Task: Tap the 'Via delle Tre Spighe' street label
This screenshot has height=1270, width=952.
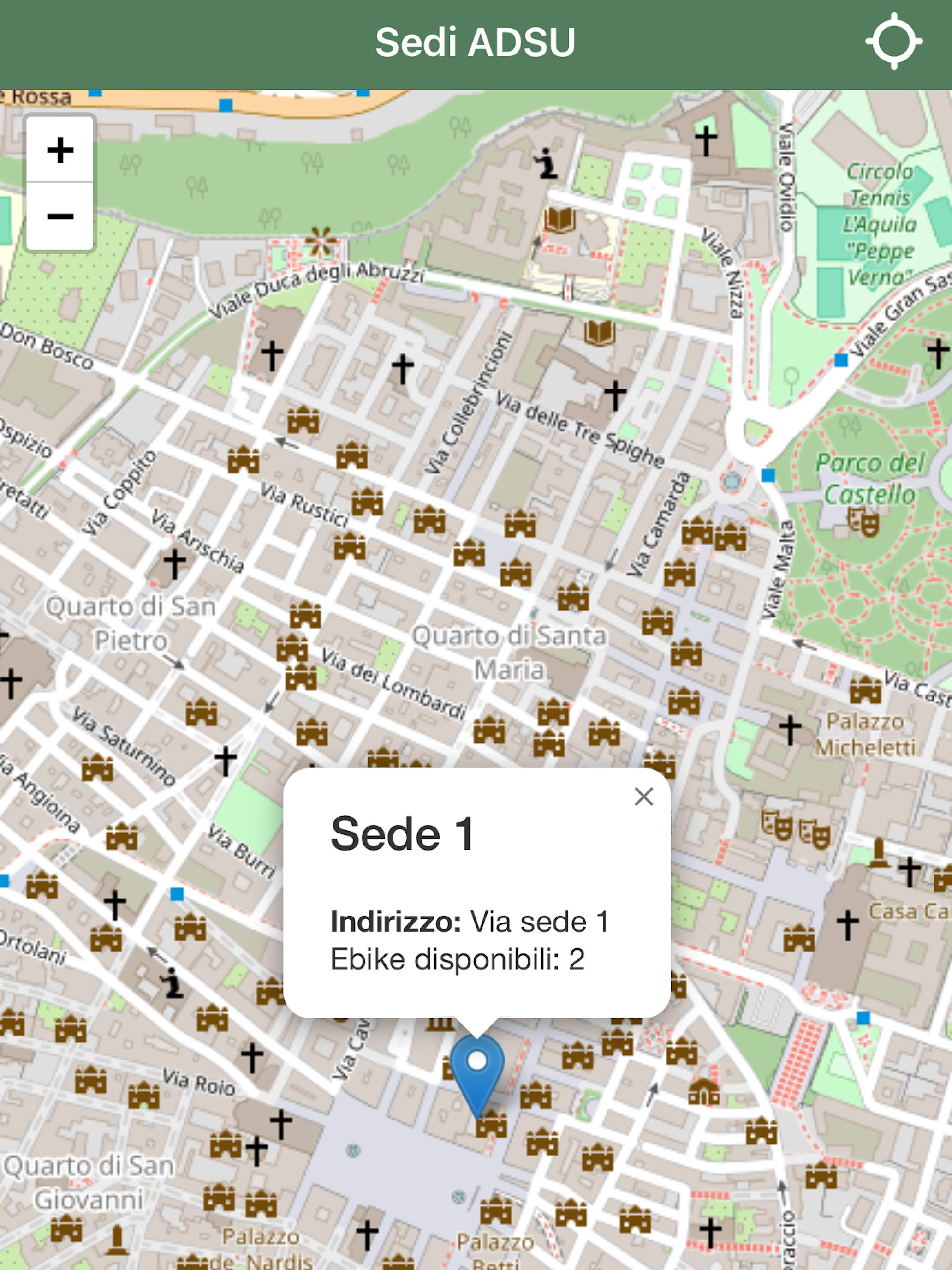Action: [x=580, y=429]
